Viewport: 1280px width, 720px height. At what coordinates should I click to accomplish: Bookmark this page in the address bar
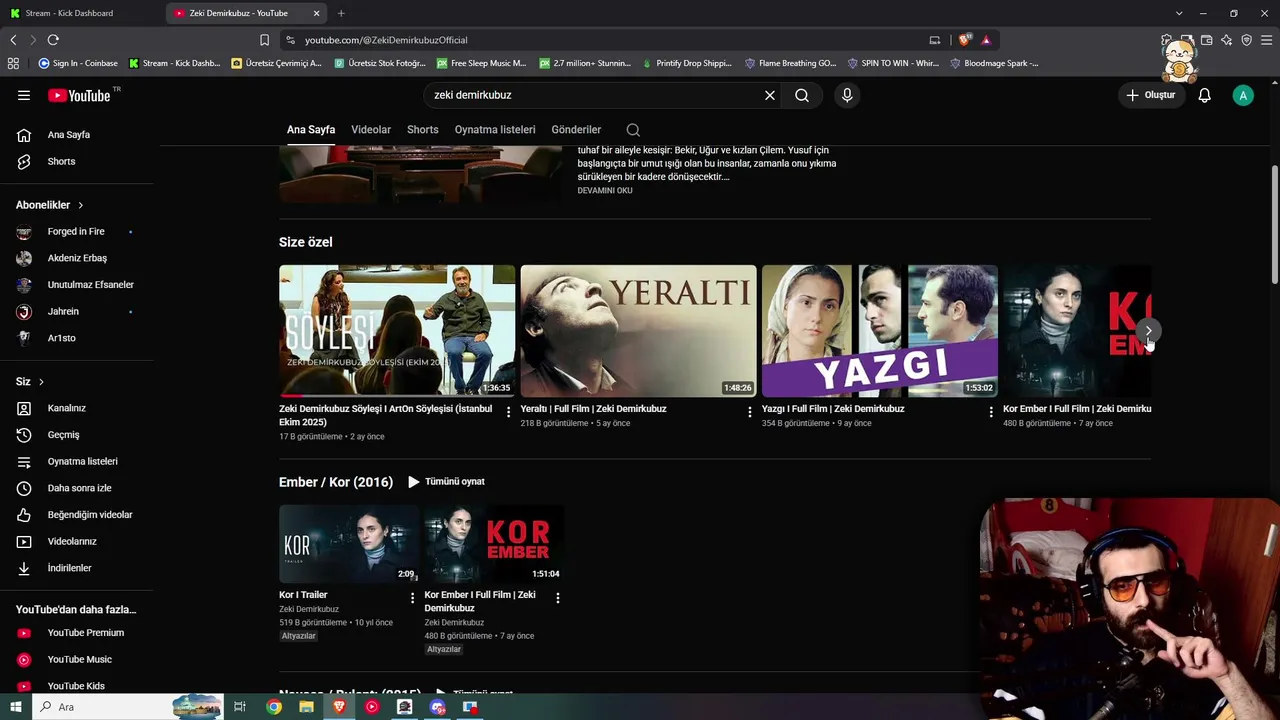264,40
